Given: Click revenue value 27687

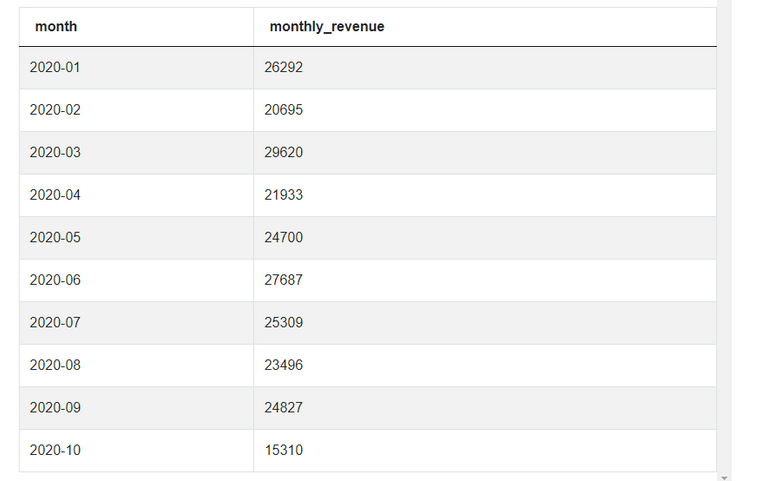Looking at the screenshot, I should pos(283,280).
